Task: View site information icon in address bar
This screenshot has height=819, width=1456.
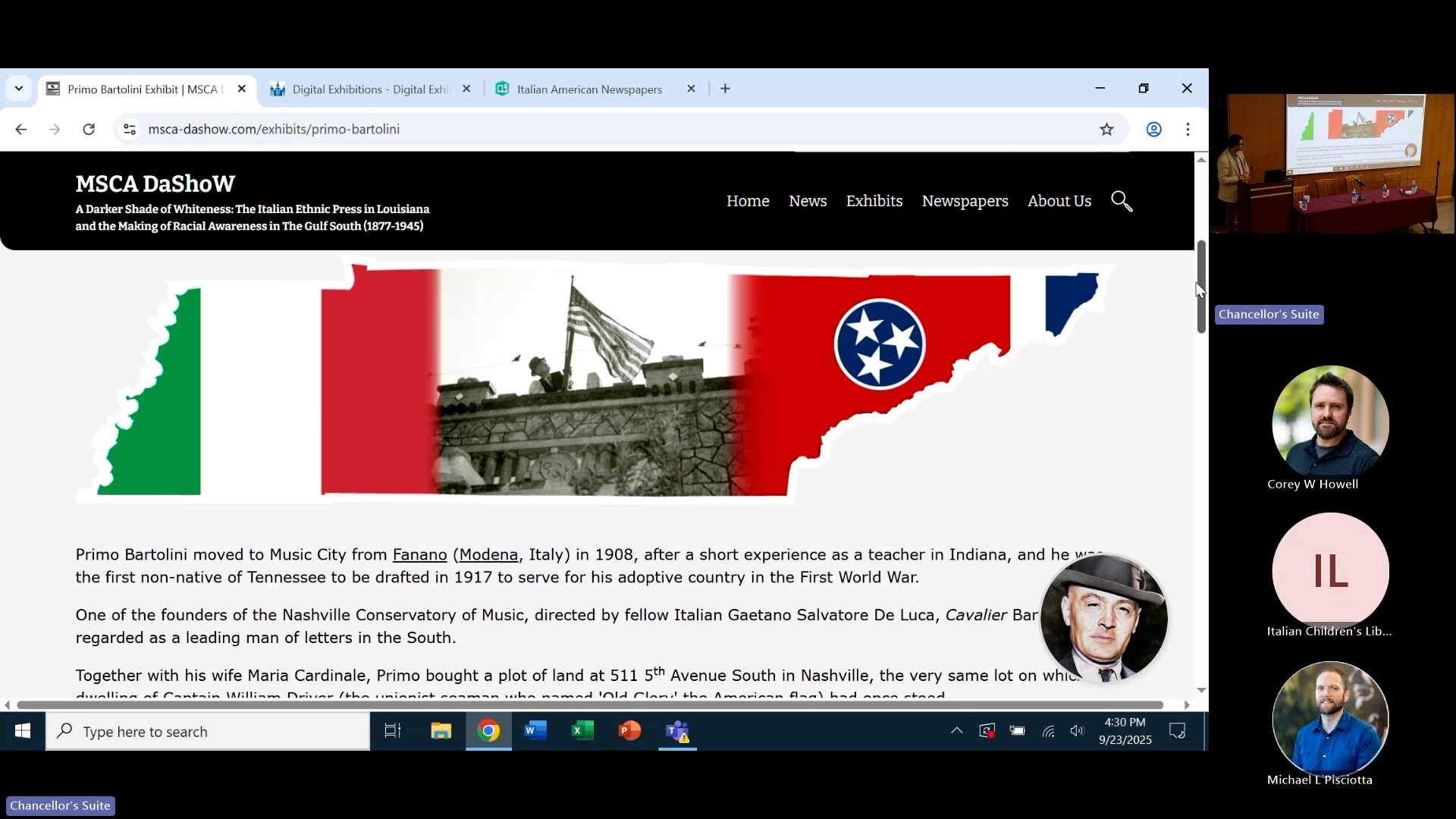Action: pyautogui.click(x=130, y=129)
